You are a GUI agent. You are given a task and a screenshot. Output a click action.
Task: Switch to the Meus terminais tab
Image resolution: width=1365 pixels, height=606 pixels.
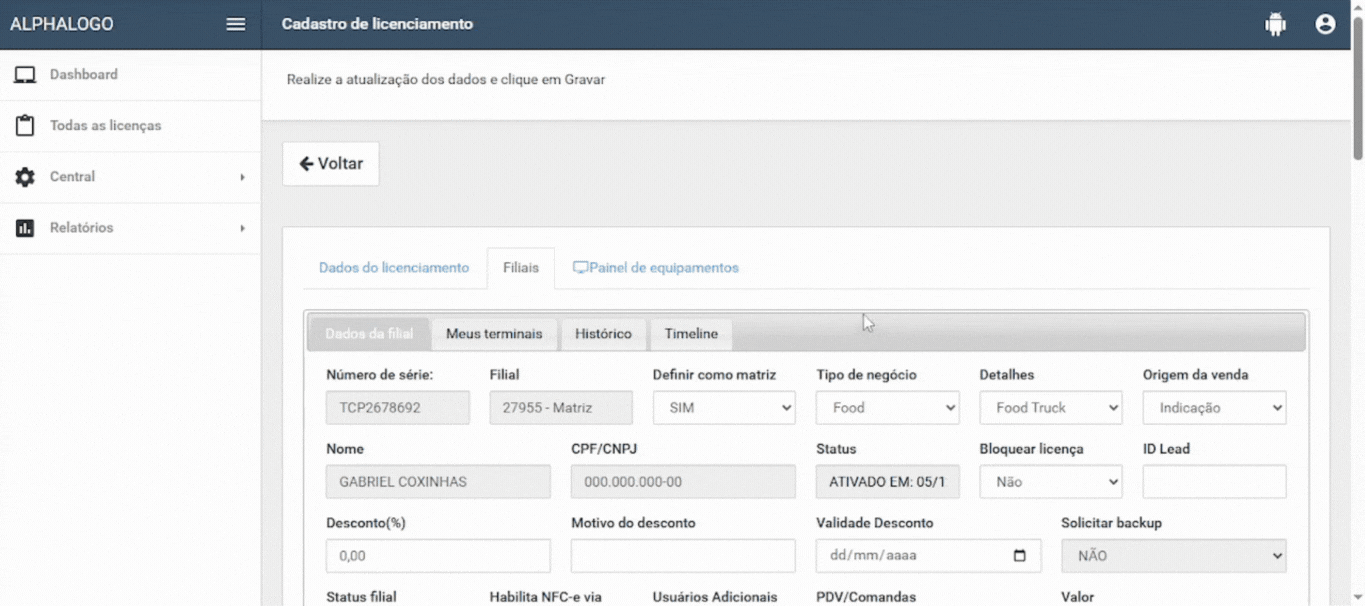click(x=494, y=334)
